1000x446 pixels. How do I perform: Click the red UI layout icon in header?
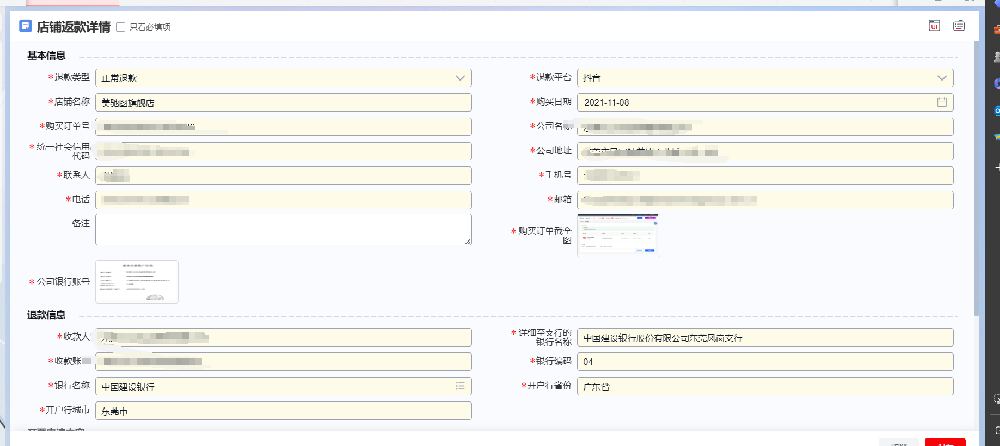click(934, 26)
